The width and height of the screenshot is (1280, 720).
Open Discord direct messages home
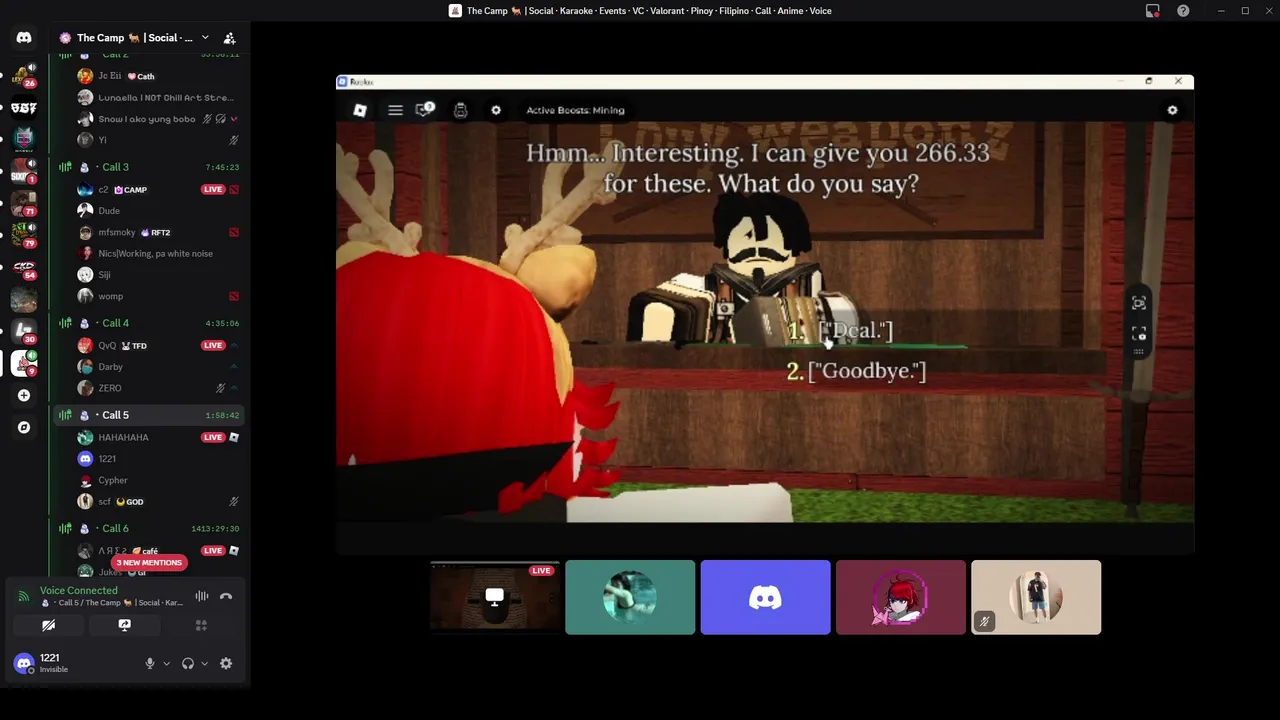[x=24, y=37]
